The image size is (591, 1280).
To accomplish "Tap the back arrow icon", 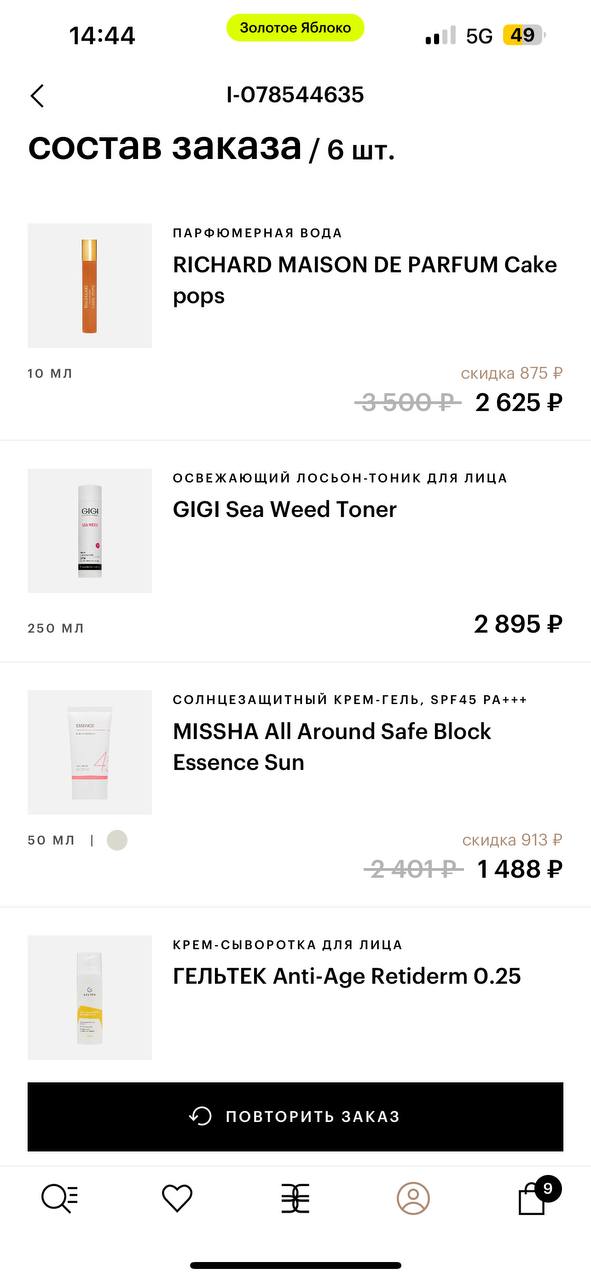I will [37, 96].
